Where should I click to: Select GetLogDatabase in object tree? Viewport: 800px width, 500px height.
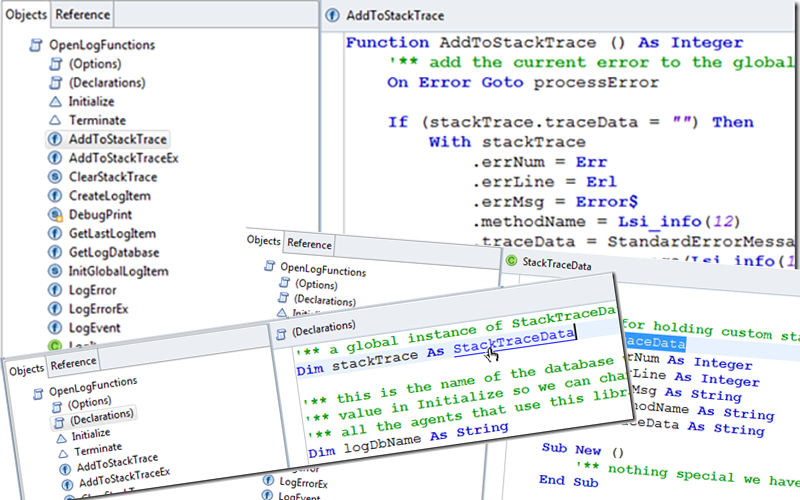(114, 253)
